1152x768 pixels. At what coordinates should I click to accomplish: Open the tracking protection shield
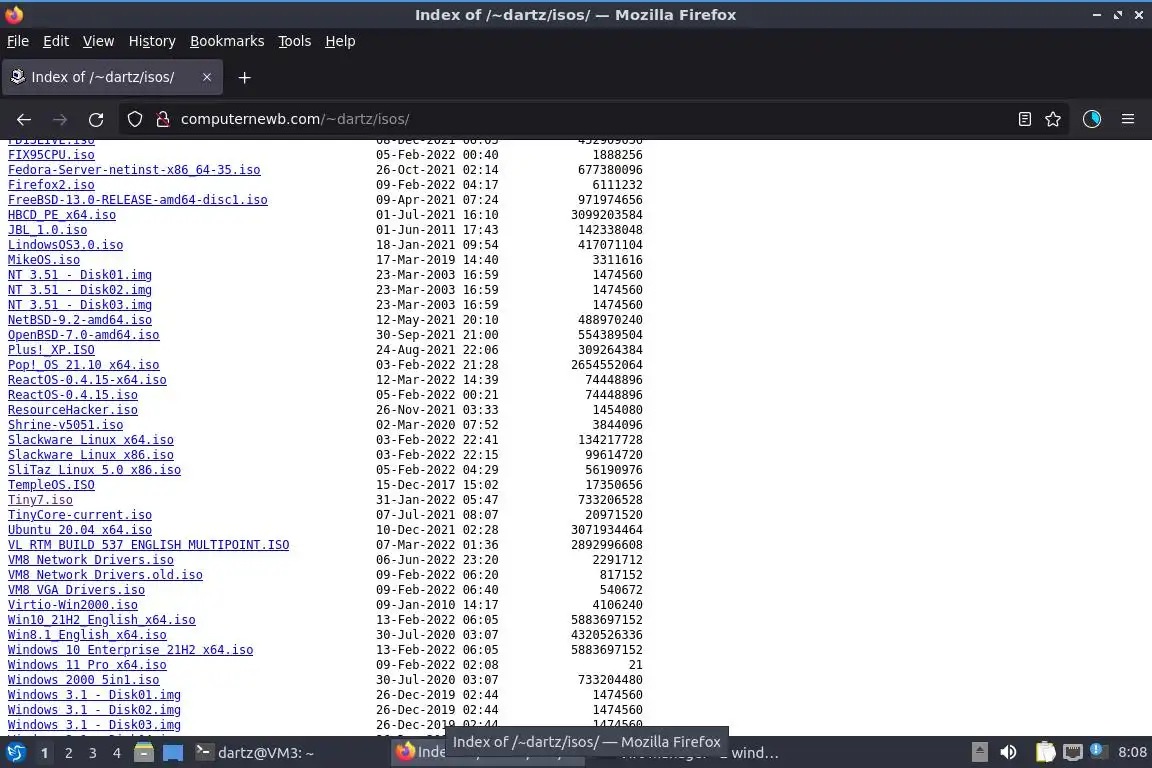click(x=135, y=119)
